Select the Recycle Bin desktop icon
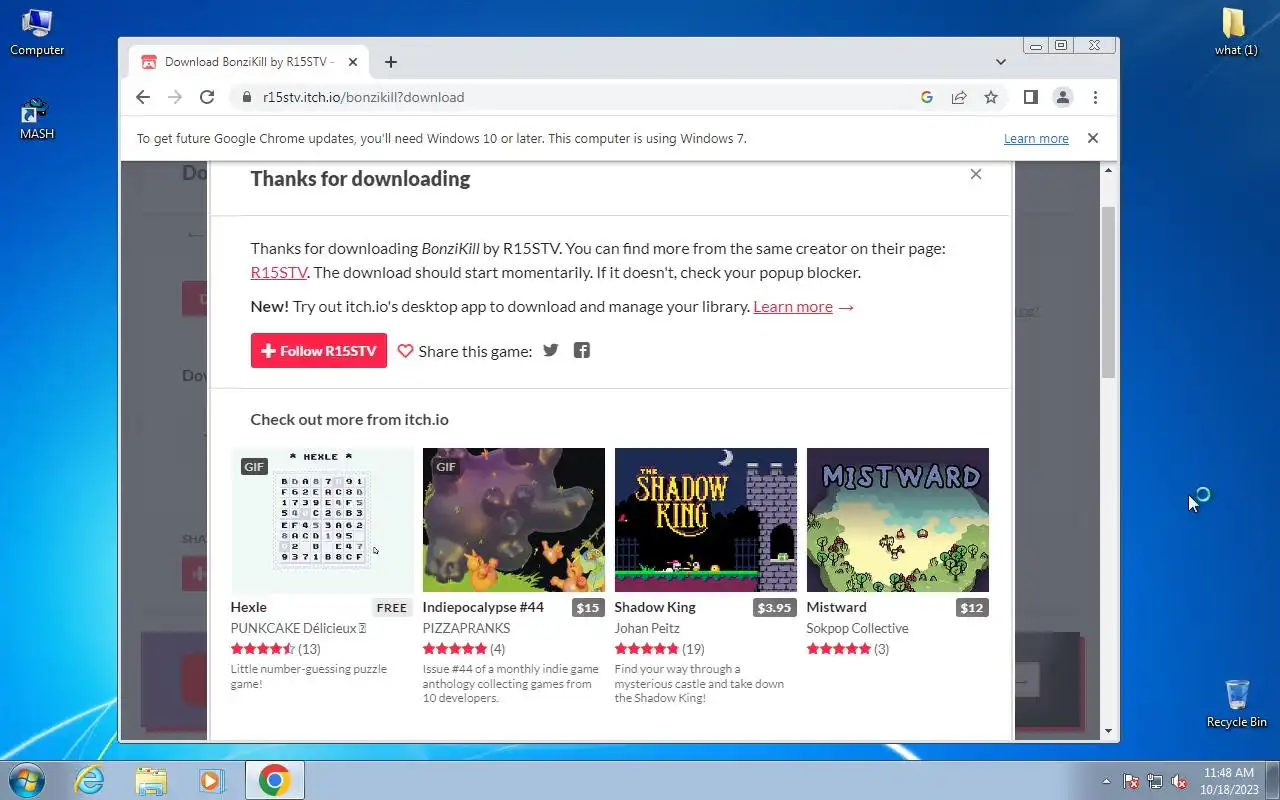Viewport: 1280px width, 800px height. [x=1236, y=703]
